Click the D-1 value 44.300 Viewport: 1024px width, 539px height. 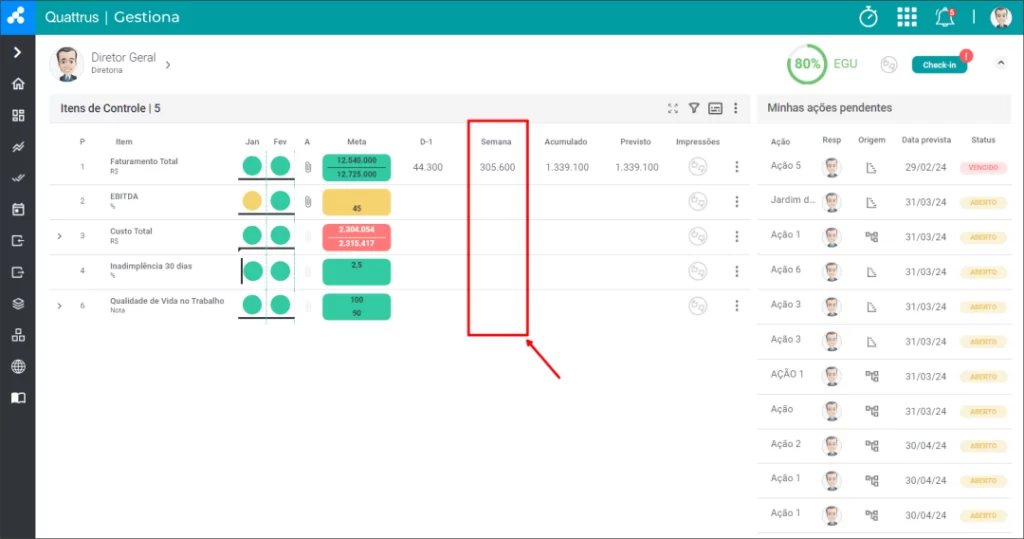pos(428,167)
